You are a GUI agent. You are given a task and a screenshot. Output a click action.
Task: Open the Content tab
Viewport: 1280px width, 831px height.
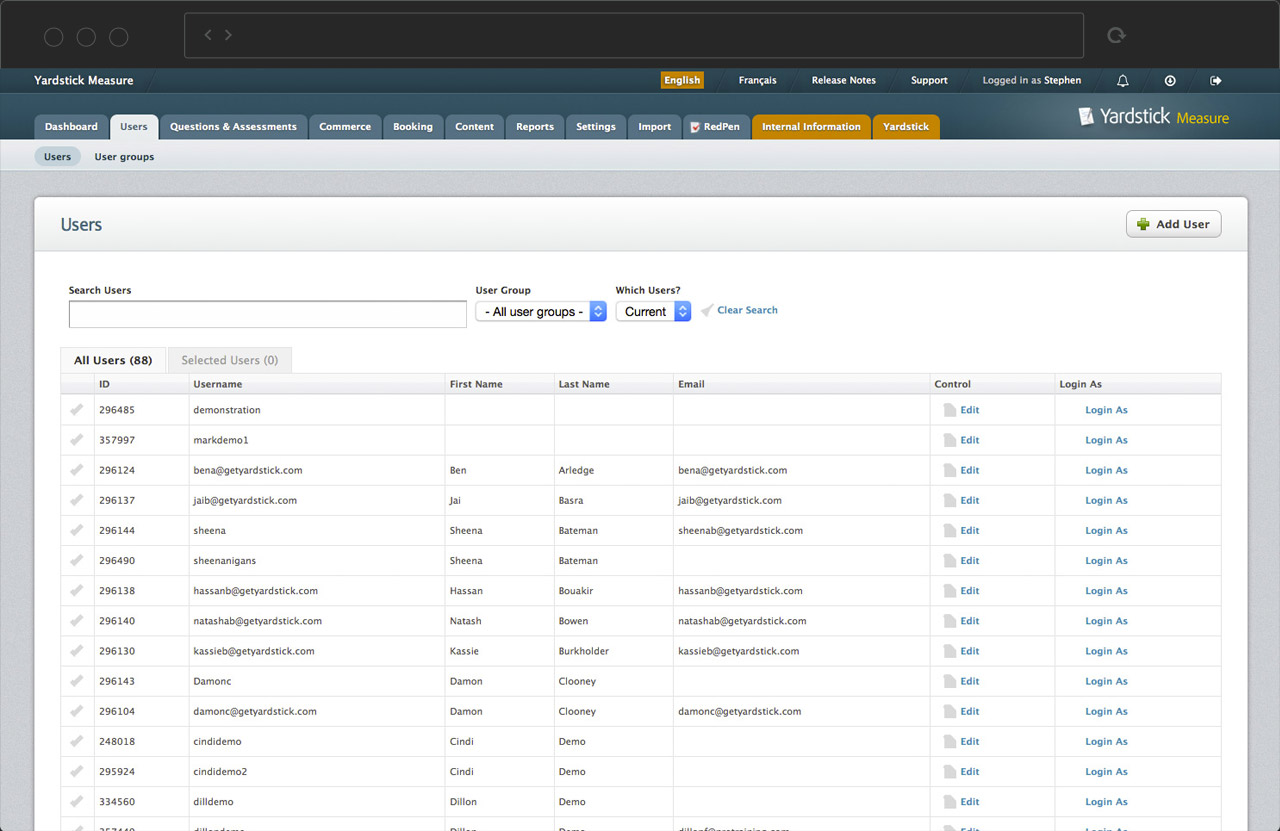475,127
